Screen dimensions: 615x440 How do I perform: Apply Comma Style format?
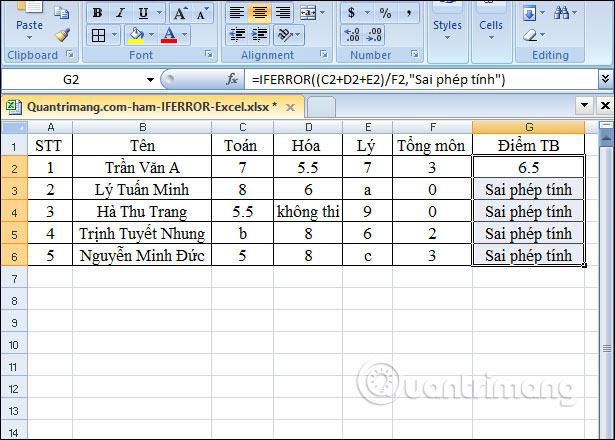coord(409,13)
